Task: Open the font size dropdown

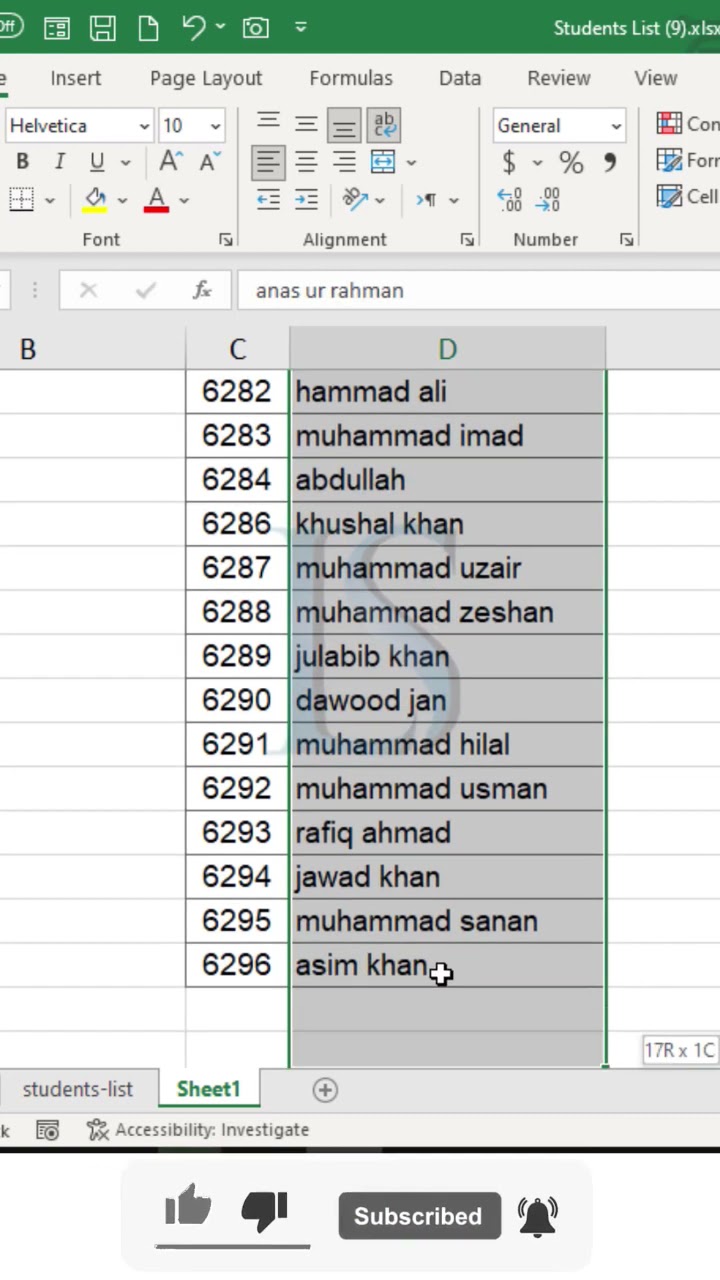Action: point(215,126)
